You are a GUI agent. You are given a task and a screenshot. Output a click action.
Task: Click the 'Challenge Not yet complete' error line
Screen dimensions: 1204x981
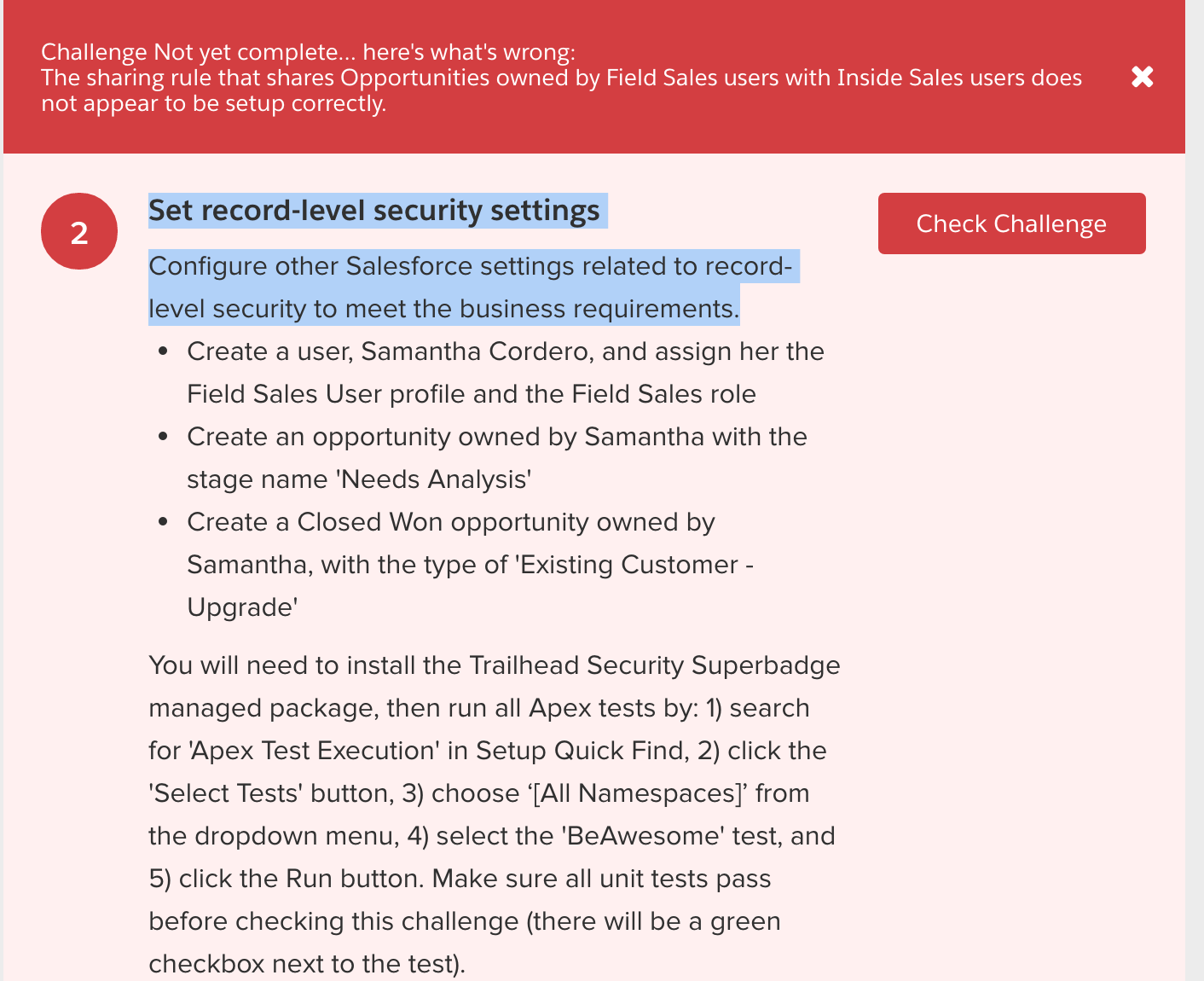tap(308, 52)
